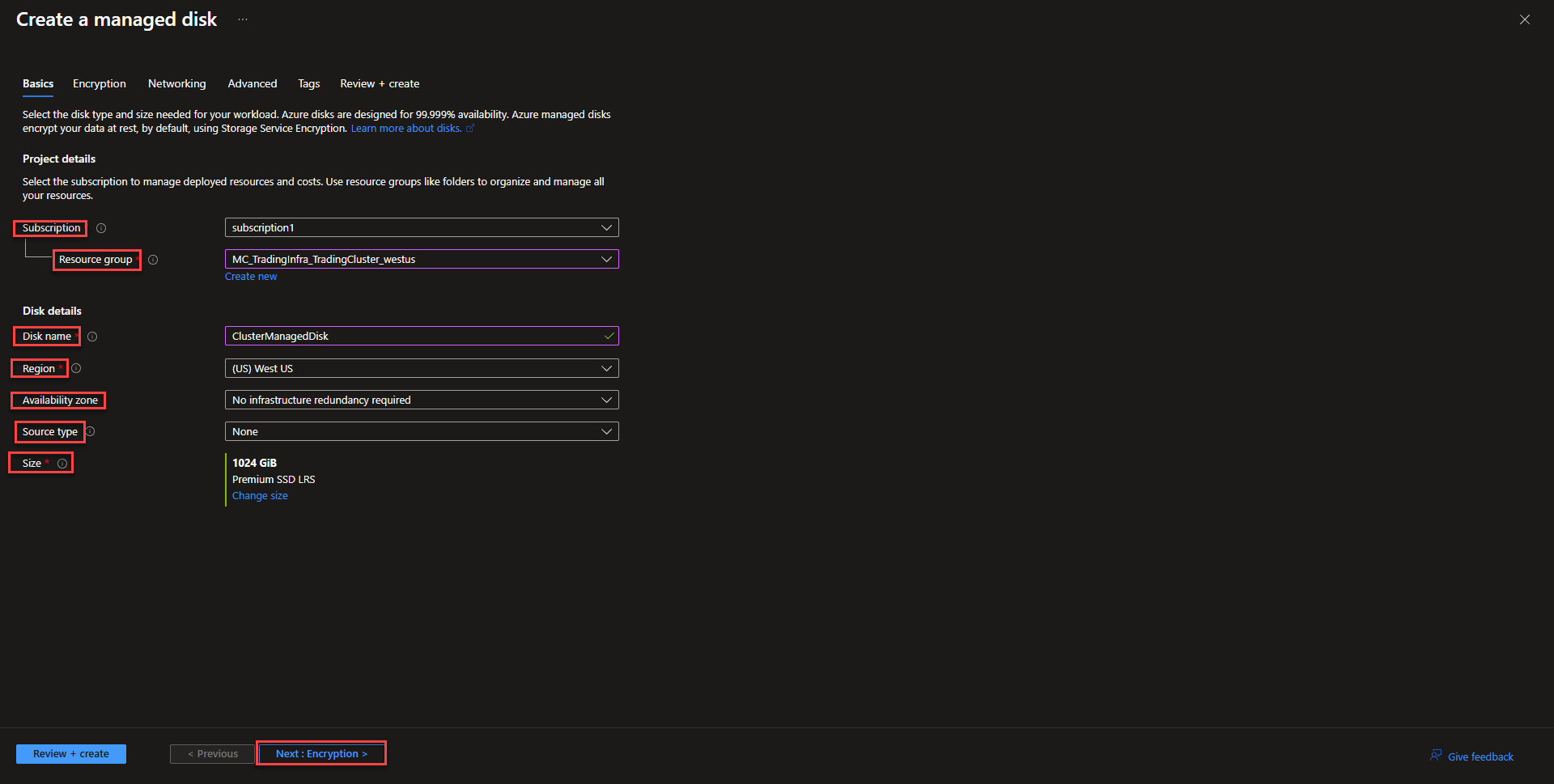Close the Create a managed disk pane
The height and width of the screenshot is (784, 1554).
point(1524,19)
